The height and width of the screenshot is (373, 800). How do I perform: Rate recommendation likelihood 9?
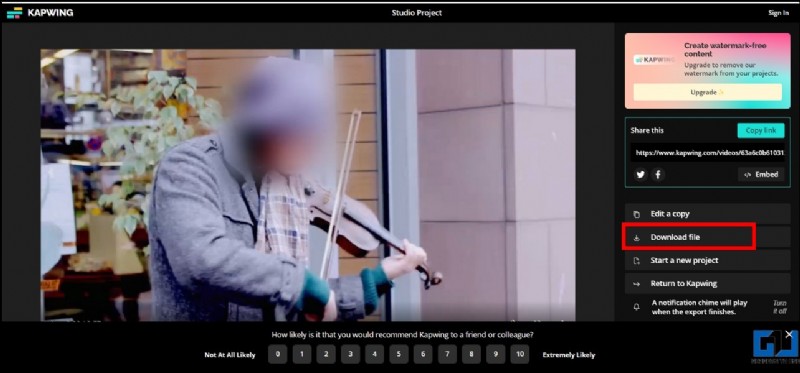(x=496, y=354)
